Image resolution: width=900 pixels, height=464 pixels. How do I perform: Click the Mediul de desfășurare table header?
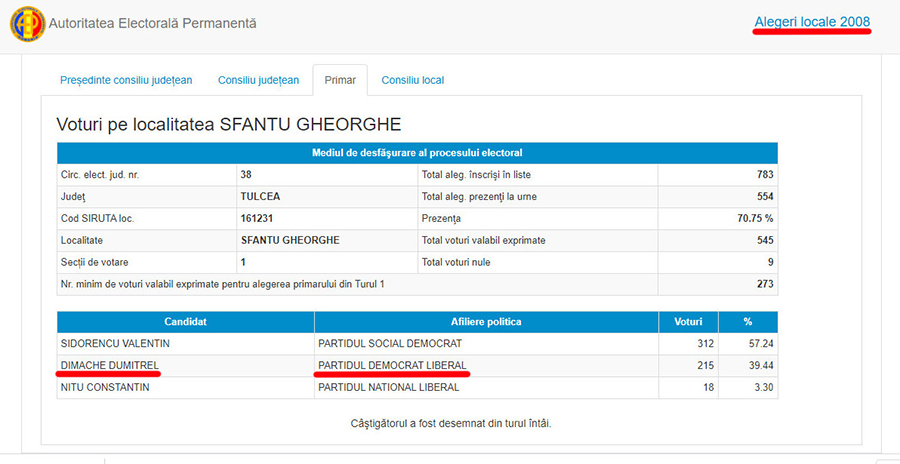pos(417,153)
